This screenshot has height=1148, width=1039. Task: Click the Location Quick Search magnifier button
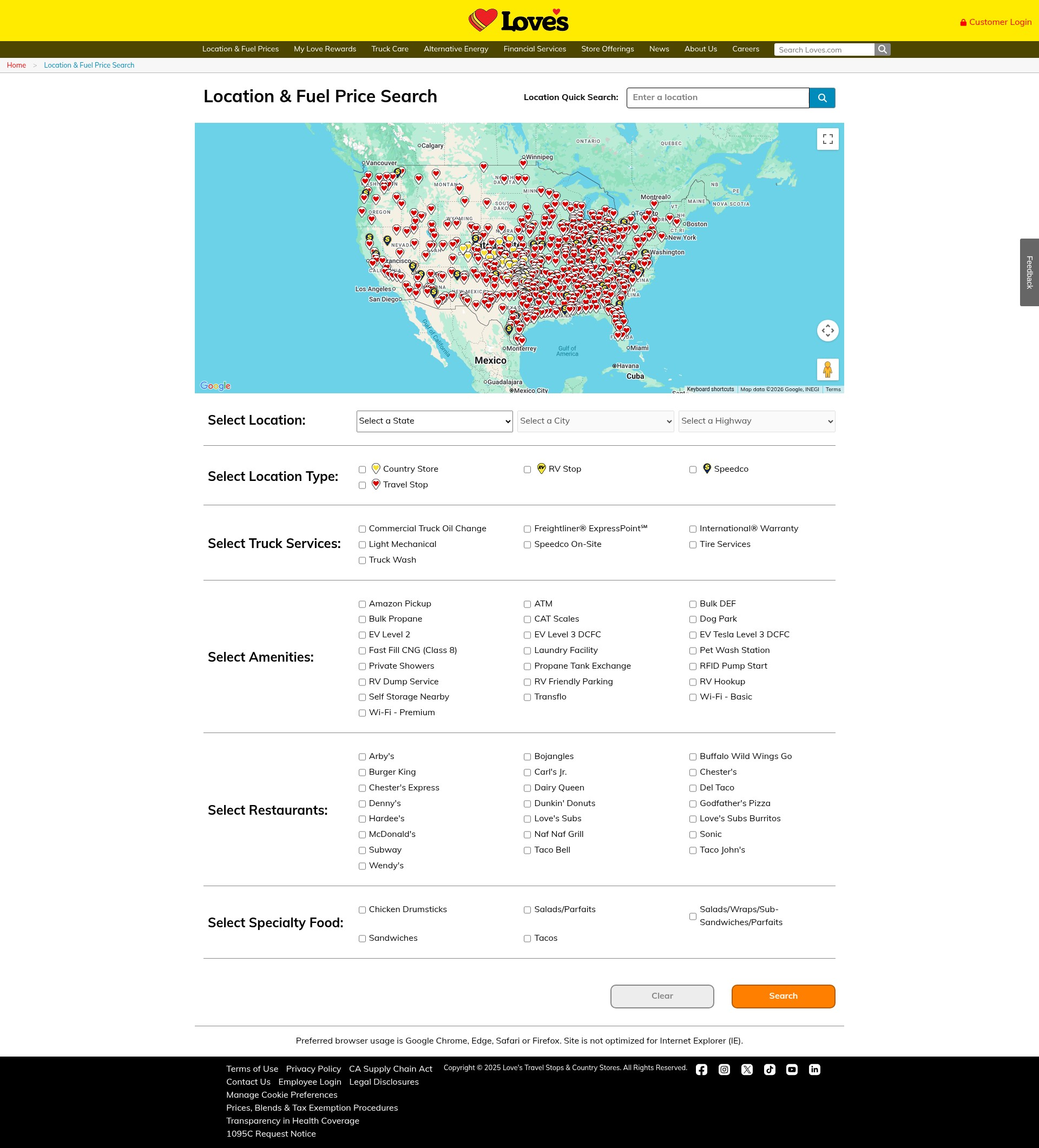click(822, 98)
